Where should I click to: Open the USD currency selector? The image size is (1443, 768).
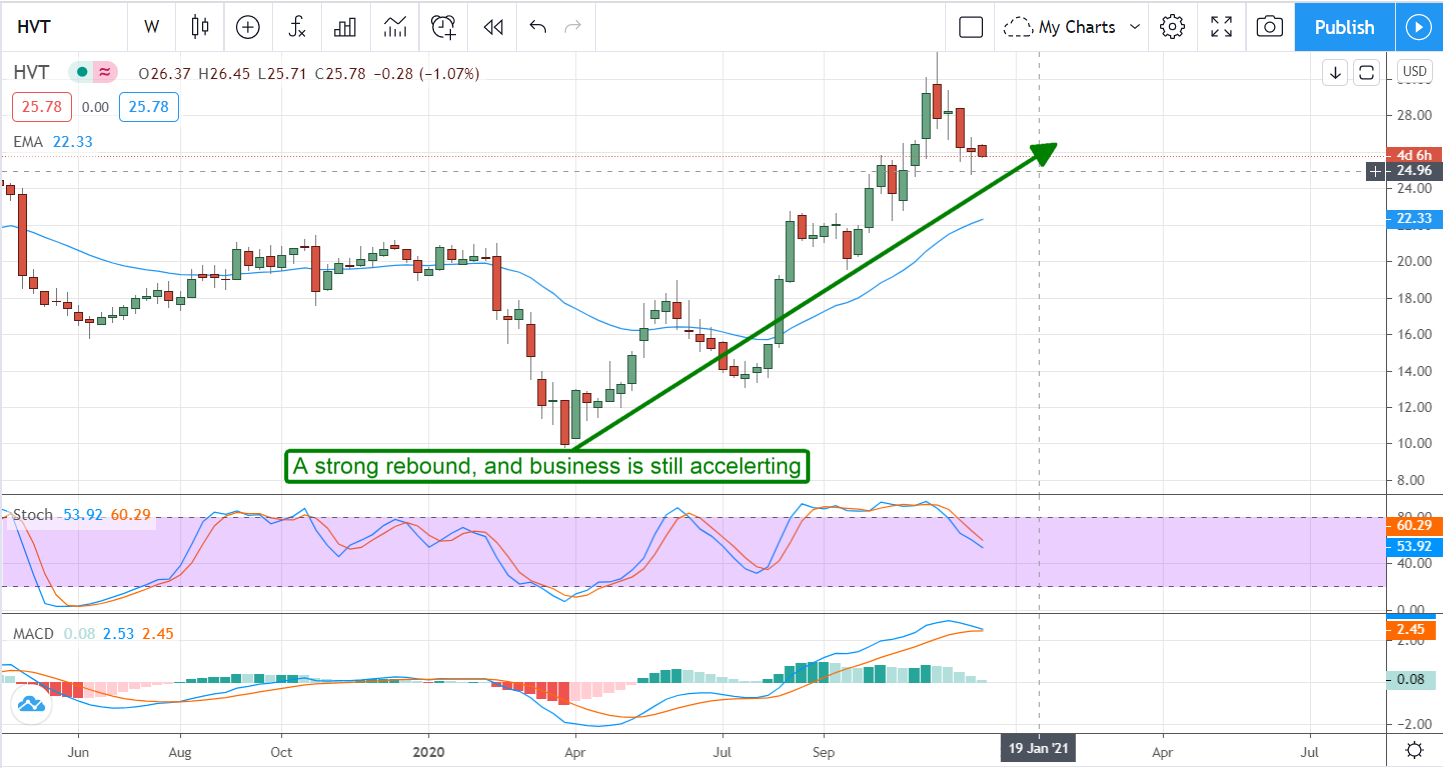(x=1414, y=72)
